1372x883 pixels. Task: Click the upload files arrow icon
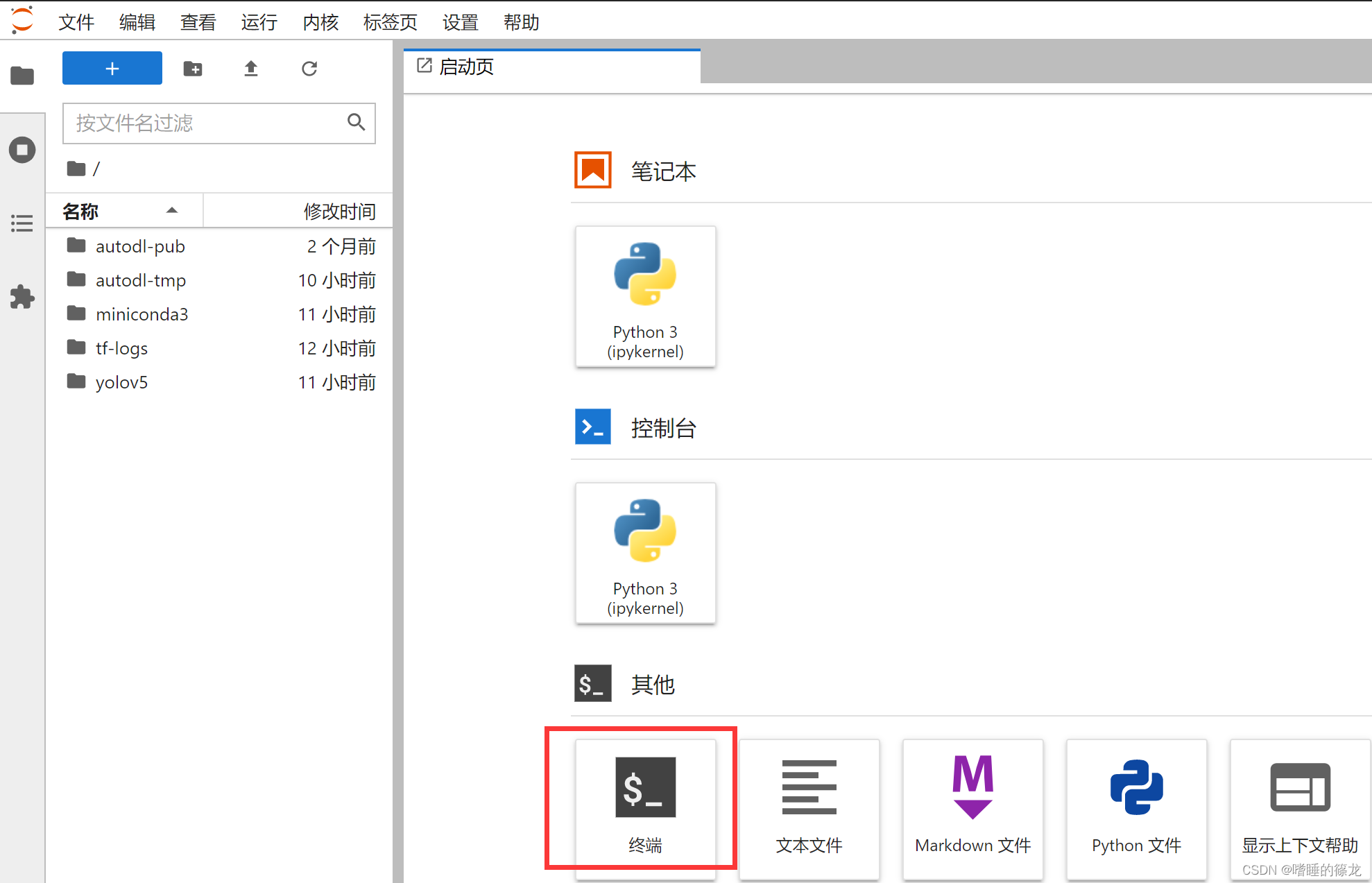click(x=251, y=68)
